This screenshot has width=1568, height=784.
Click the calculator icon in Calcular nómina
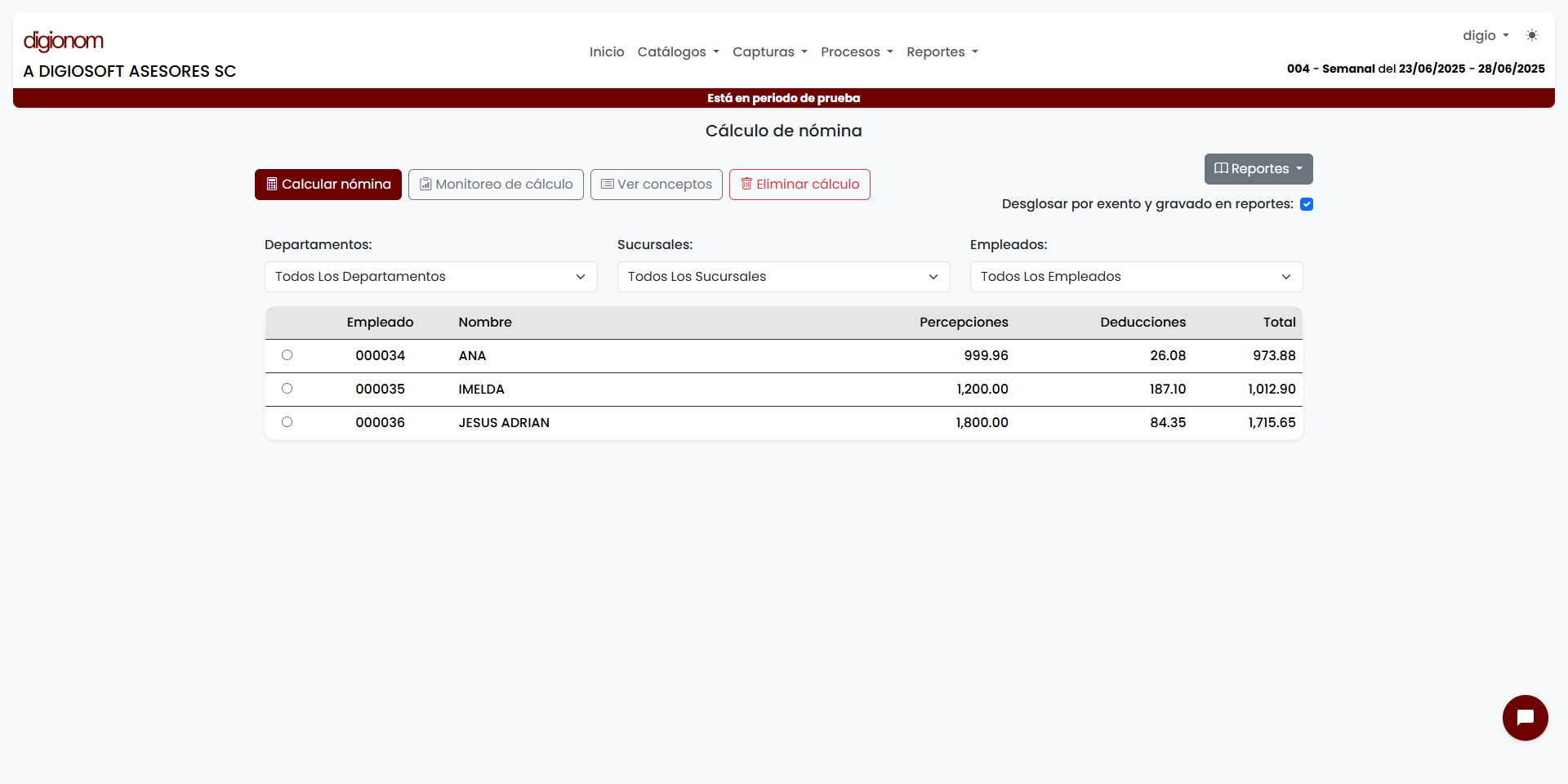[272, 185]
